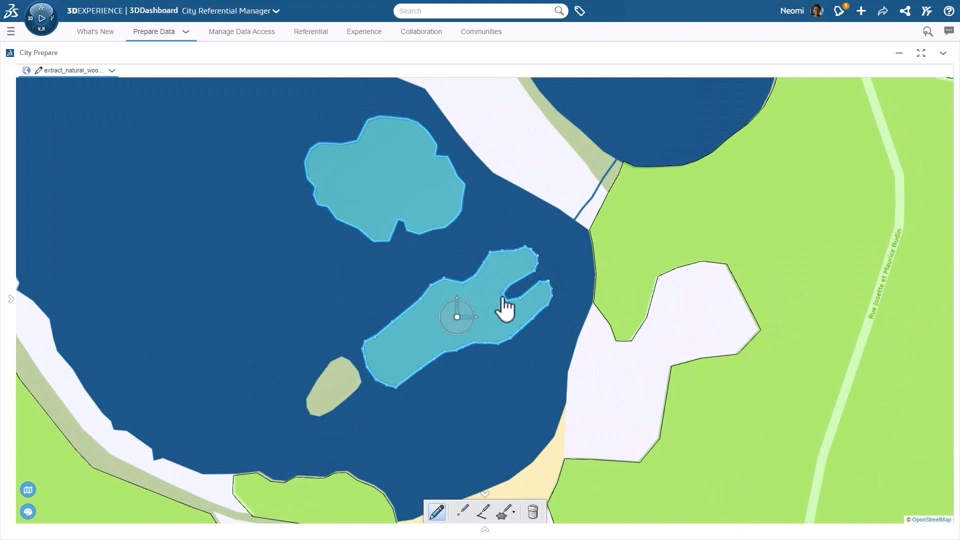Click the tag icon next to search
960x540 pixels.
(x=580, y=11)
